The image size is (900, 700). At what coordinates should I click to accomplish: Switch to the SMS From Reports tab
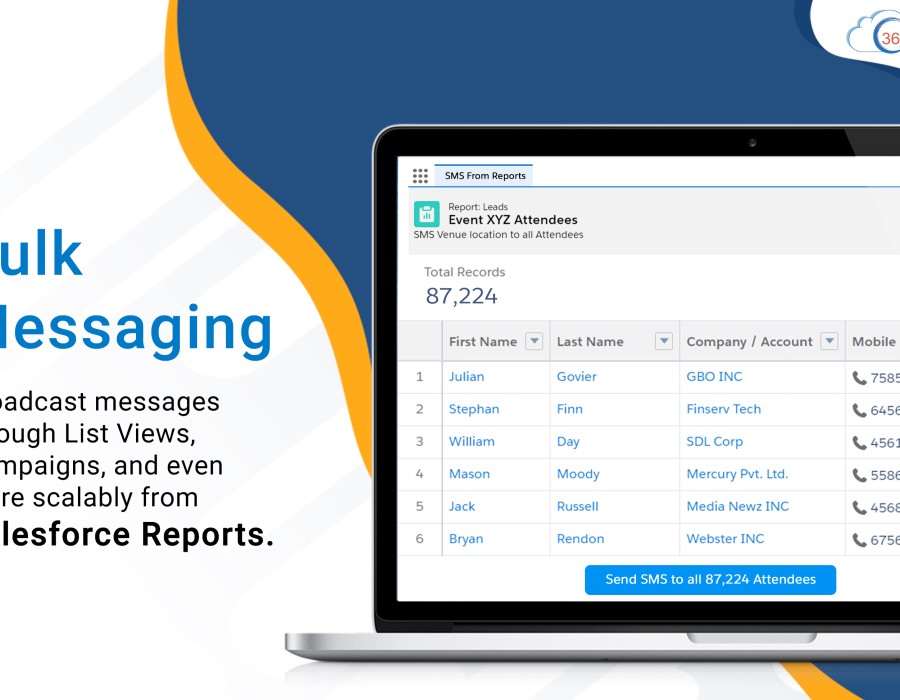[x=485, y=176]
